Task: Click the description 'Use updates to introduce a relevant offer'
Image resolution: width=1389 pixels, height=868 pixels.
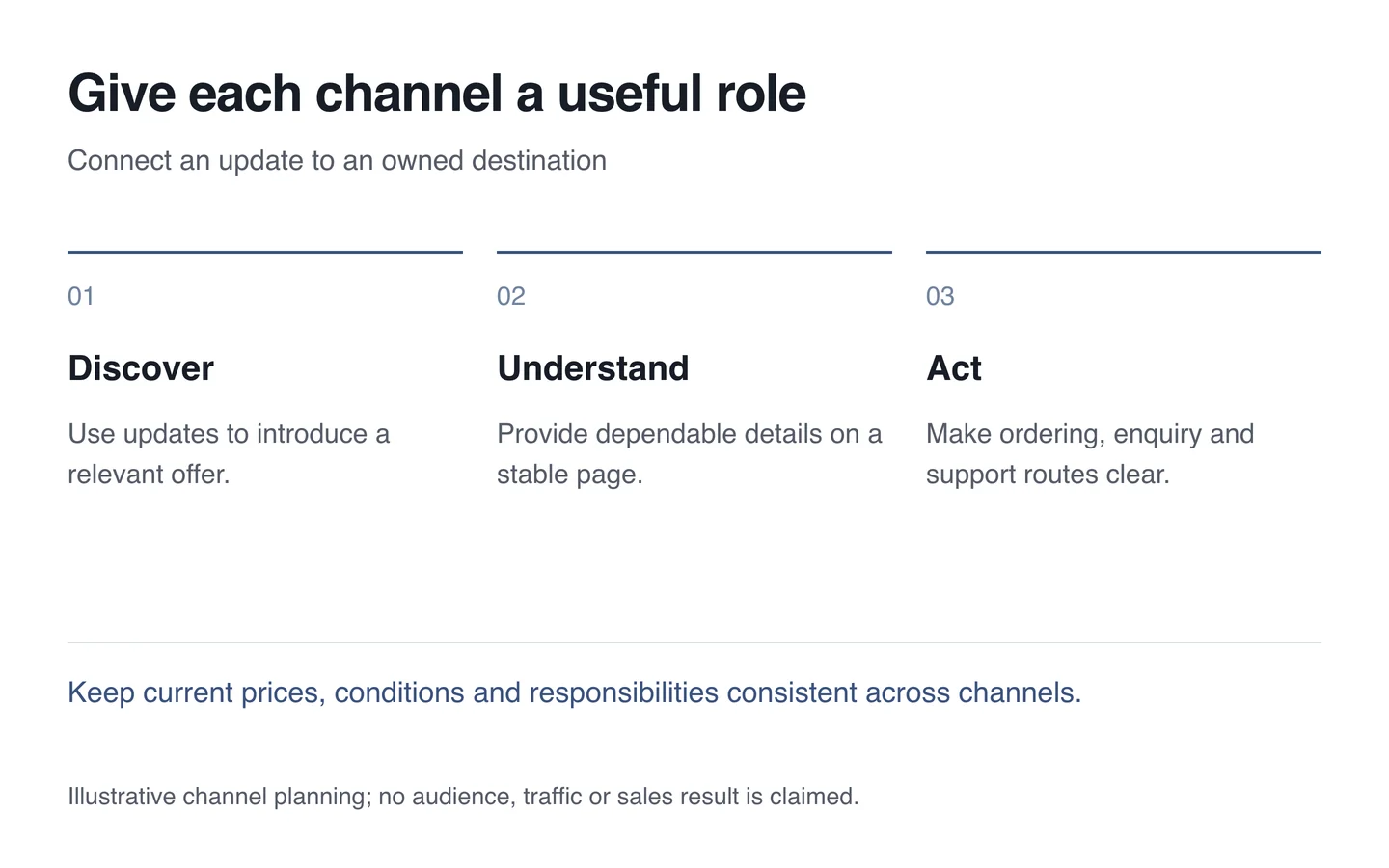Action: [x=229, y=454]
